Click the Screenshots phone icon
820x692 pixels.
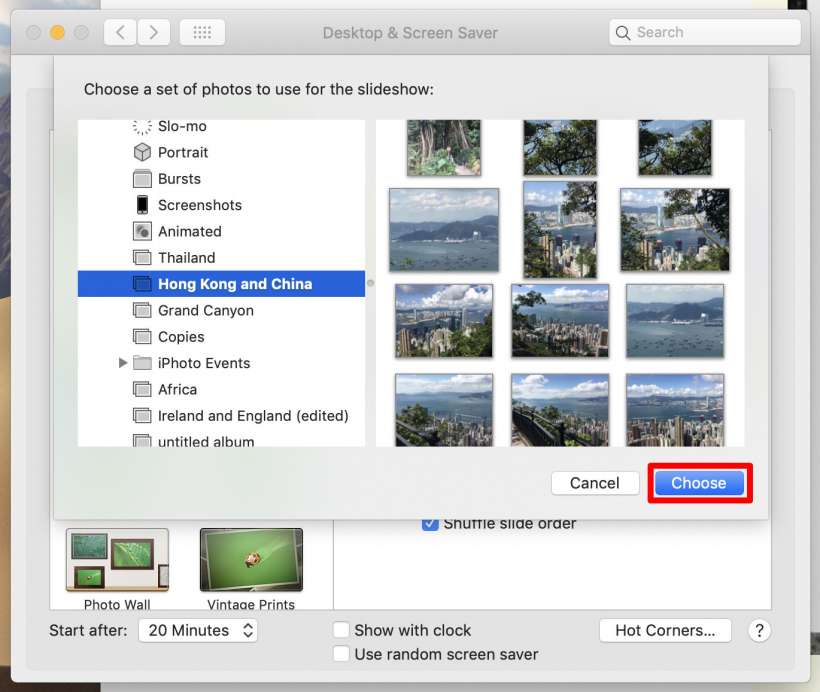coord(142,205)
